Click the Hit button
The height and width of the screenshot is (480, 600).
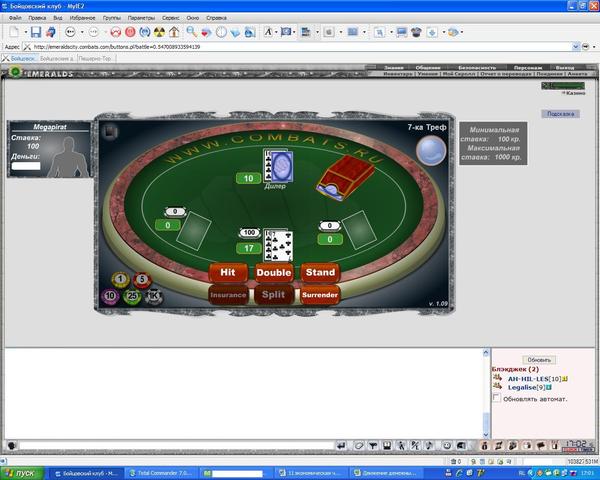(x=228, y=273)
